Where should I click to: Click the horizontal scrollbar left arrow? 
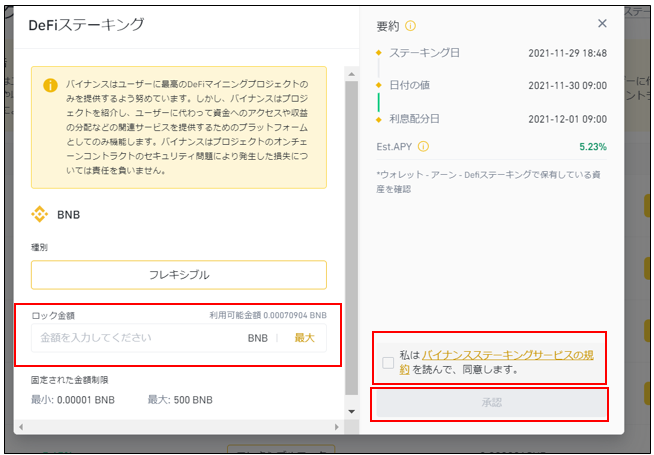(20, 427)
